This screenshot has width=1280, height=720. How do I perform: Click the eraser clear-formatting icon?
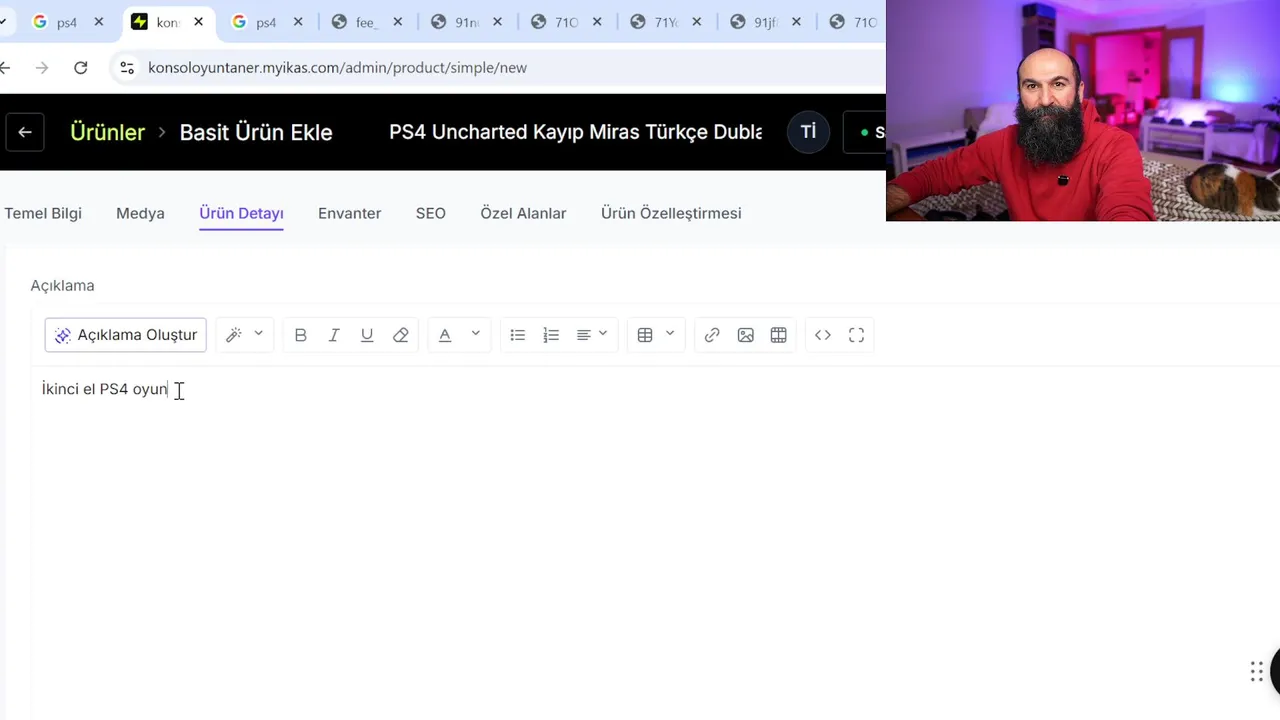401,335
